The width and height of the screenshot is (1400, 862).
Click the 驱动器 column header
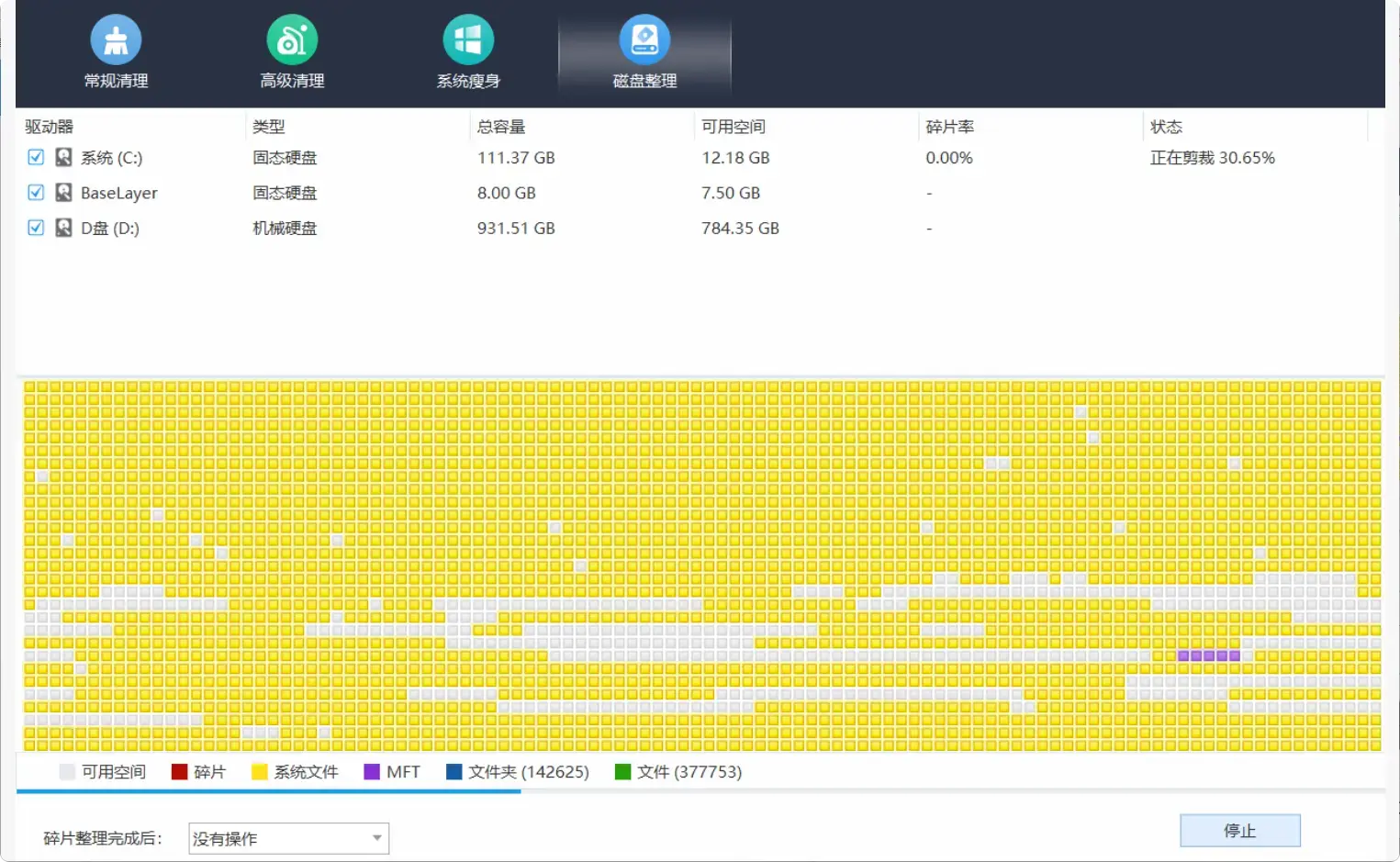(50, 127)
